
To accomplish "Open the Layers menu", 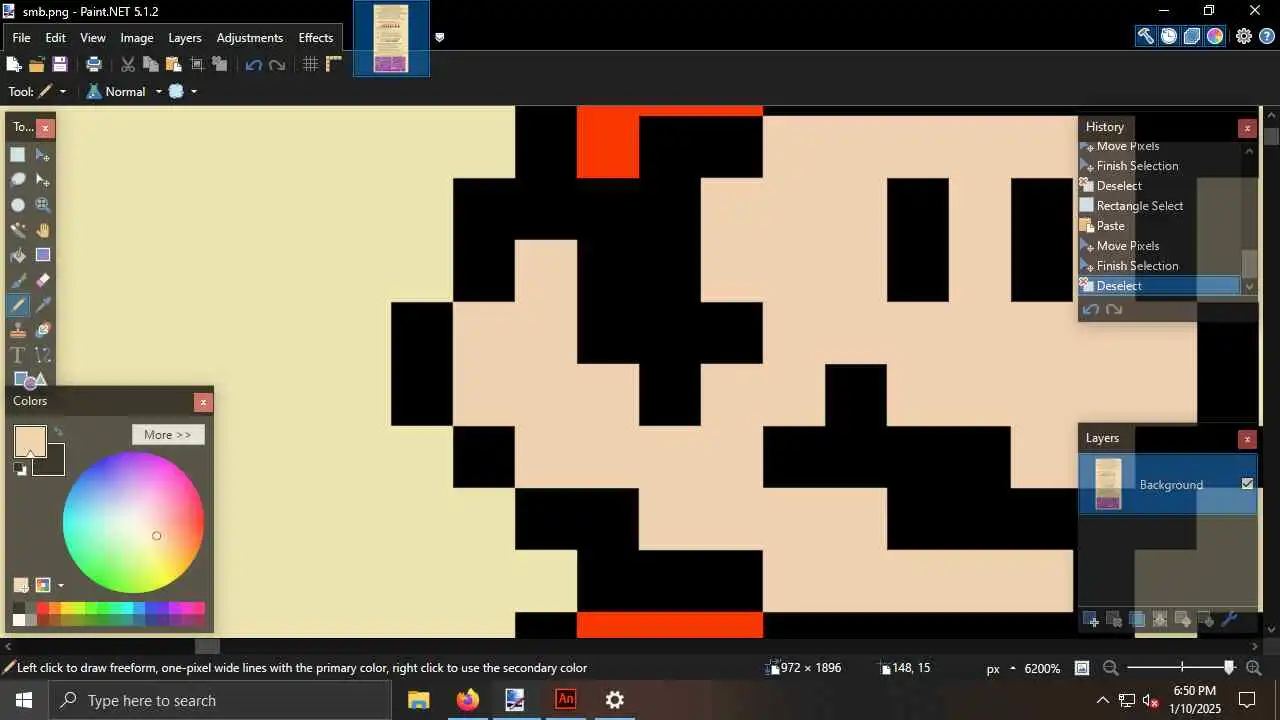I will 185,37.
